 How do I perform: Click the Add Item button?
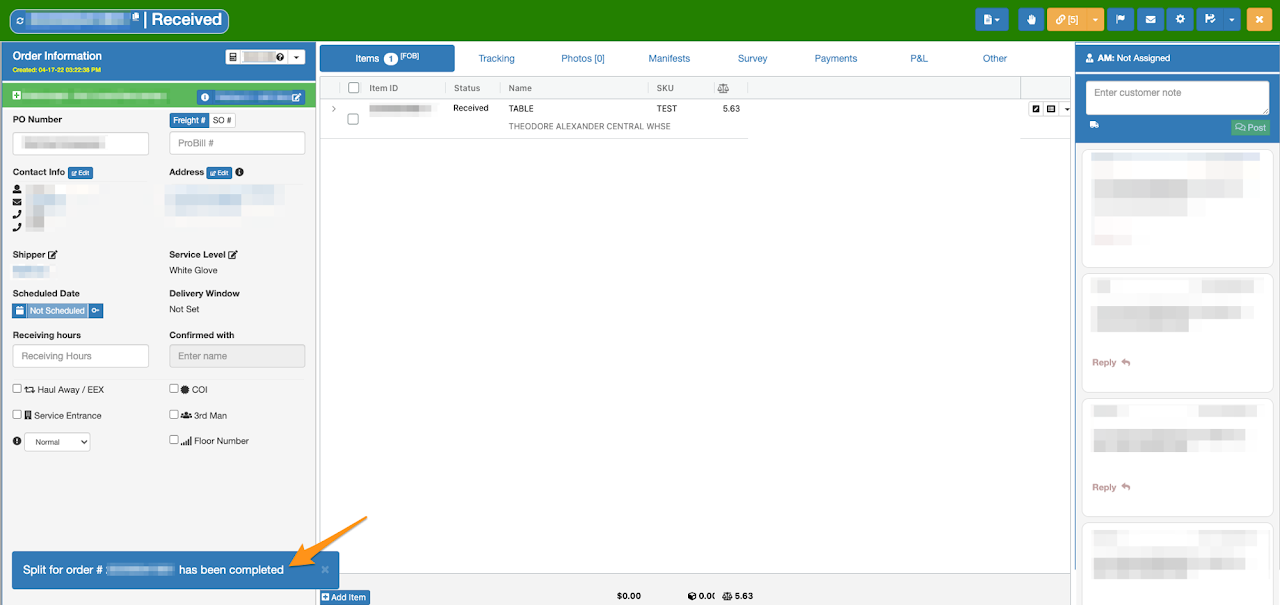pyautogui.click(x=344, y=597)
